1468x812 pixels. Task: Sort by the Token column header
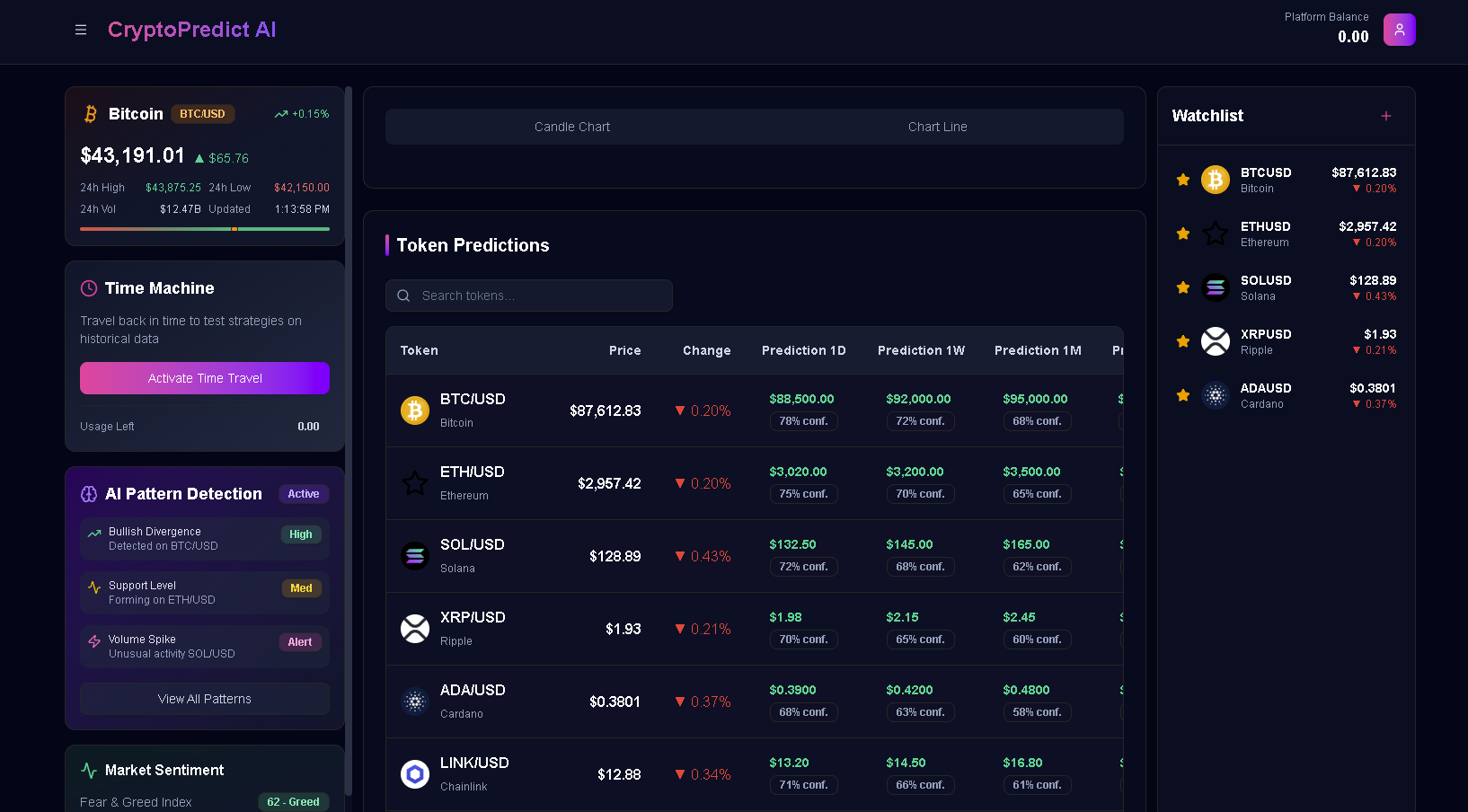click(420, 350)
